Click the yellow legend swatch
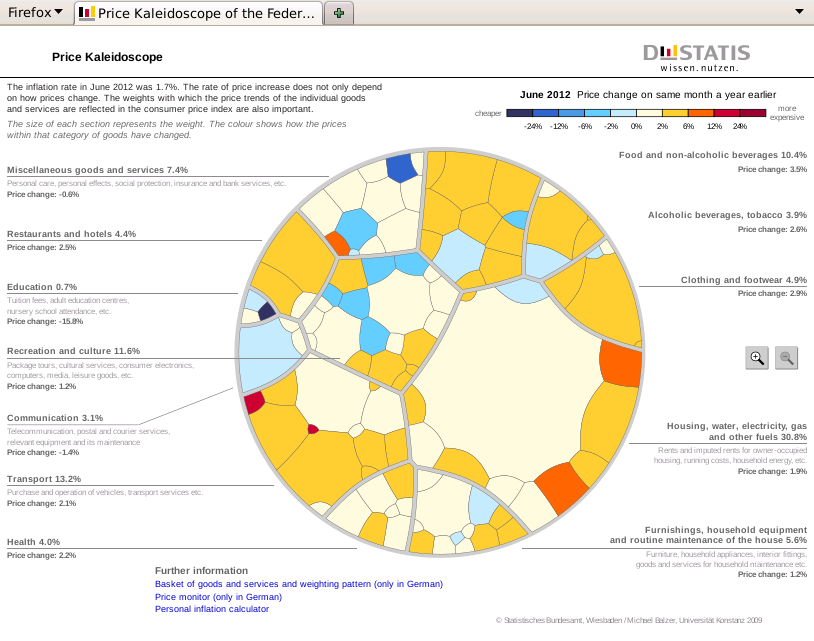Viewport: 814px width, 641px height. pyautogui.click(x=675, y=113)
